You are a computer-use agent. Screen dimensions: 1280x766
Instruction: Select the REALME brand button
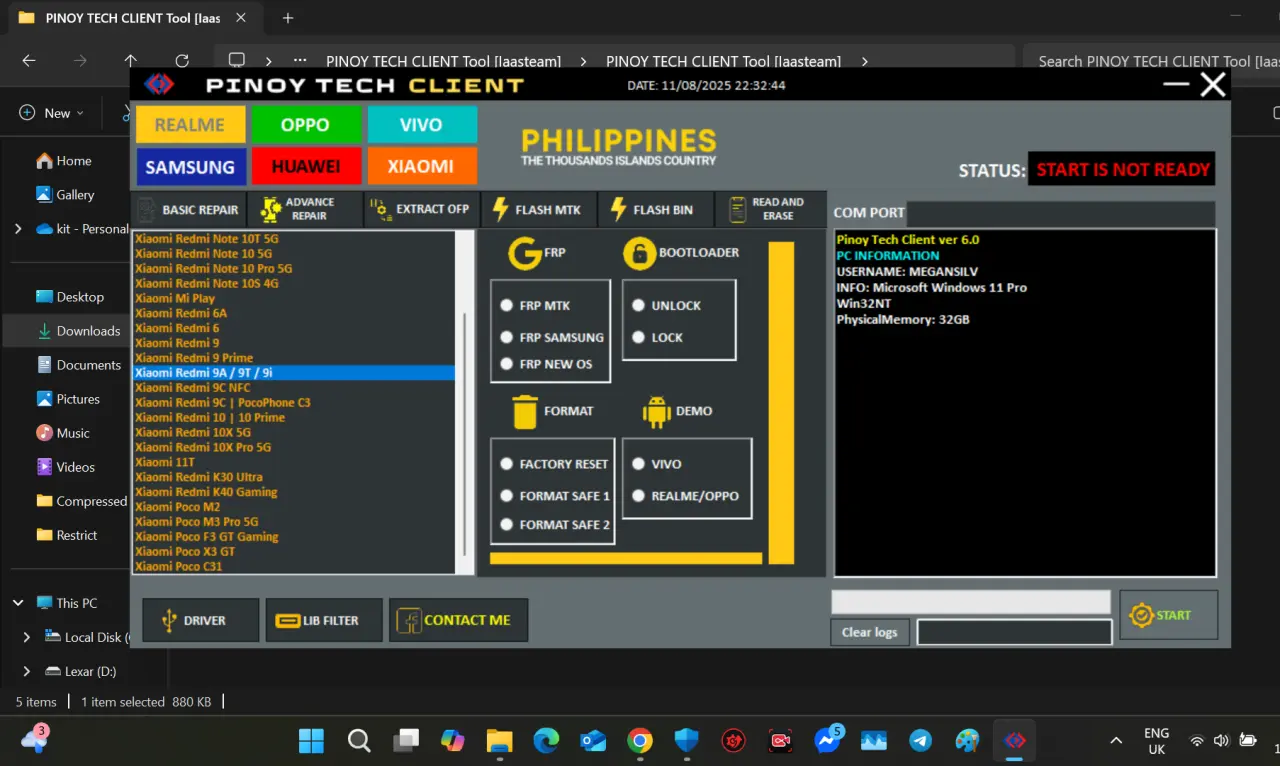coord(190,125)
